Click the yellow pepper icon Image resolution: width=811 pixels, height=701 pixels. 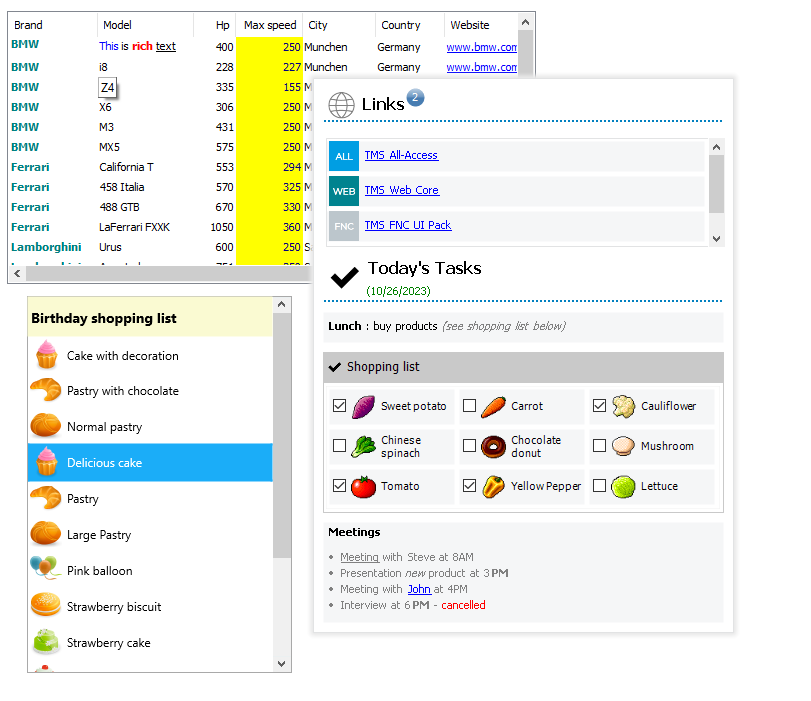click(x=493, y=486)
